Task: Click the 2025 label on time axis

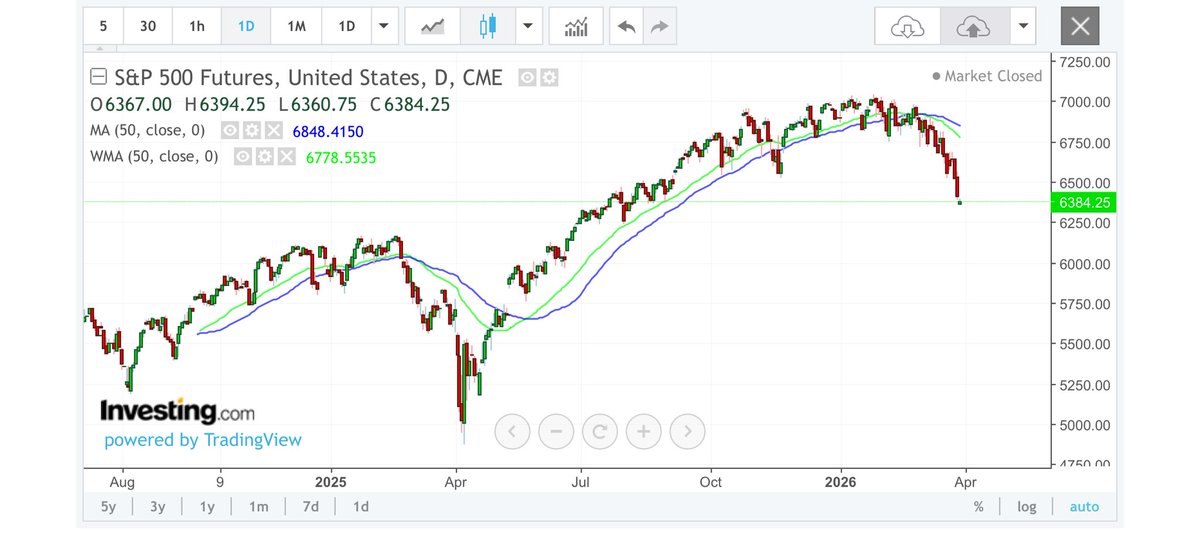Action: [330, 480]
